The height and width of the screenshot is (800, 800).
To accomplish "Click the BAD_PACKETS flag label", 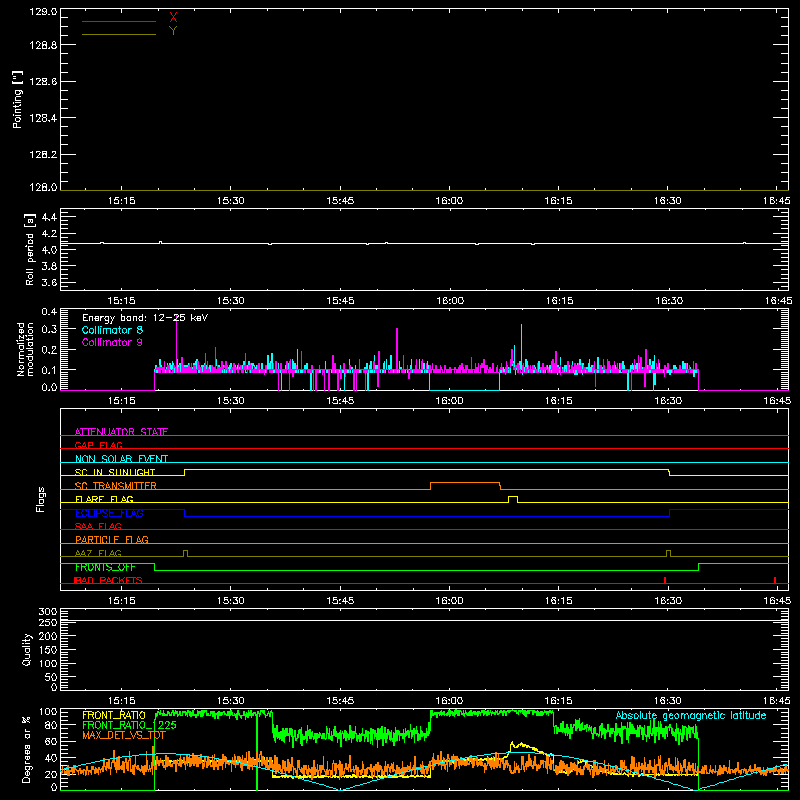I will click(x=109, y=580).
